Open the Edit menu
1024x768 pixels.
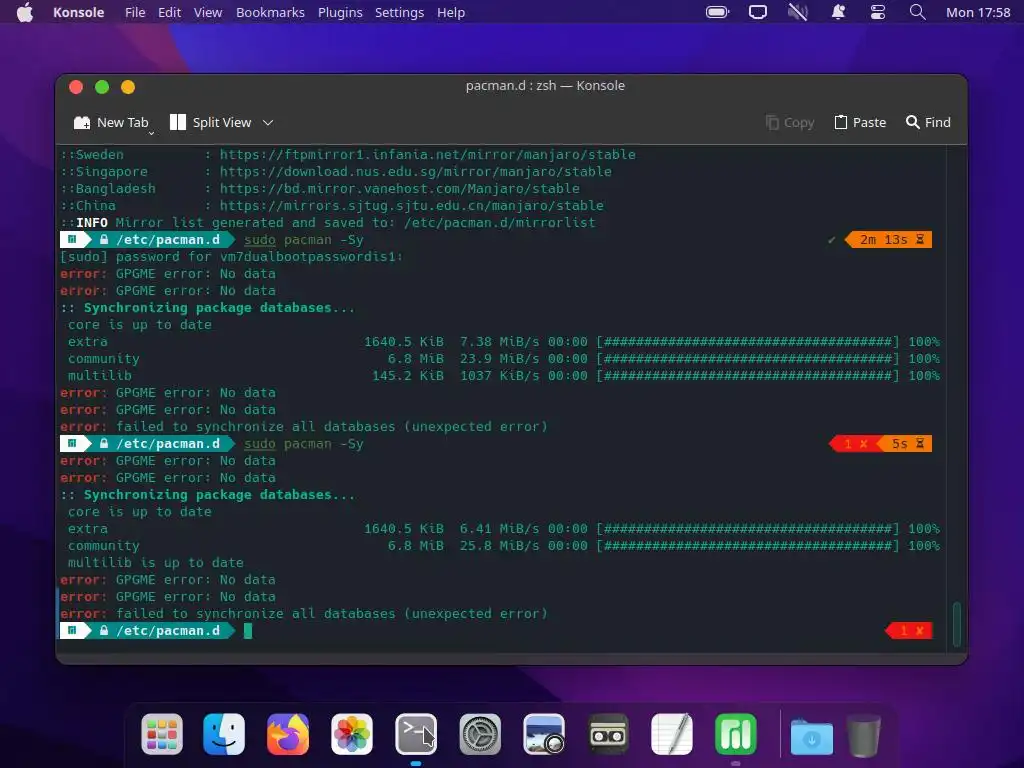pos(169,12)
